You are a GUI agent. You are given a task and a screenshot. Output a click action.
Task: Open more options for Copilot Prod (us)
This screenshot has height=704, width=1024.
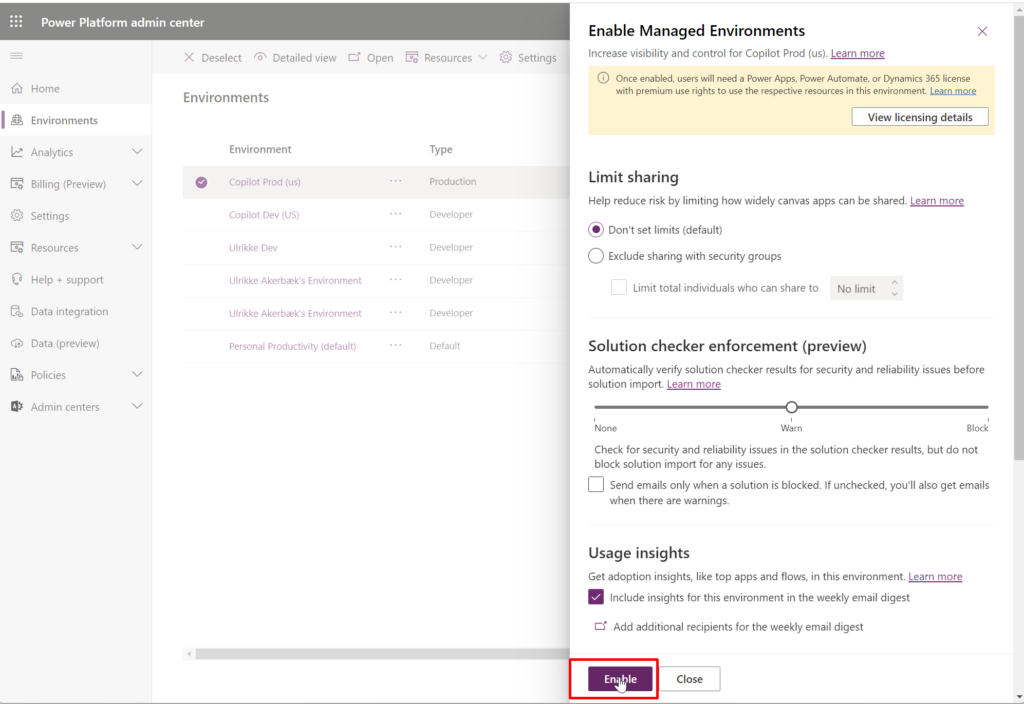(396, 182)
